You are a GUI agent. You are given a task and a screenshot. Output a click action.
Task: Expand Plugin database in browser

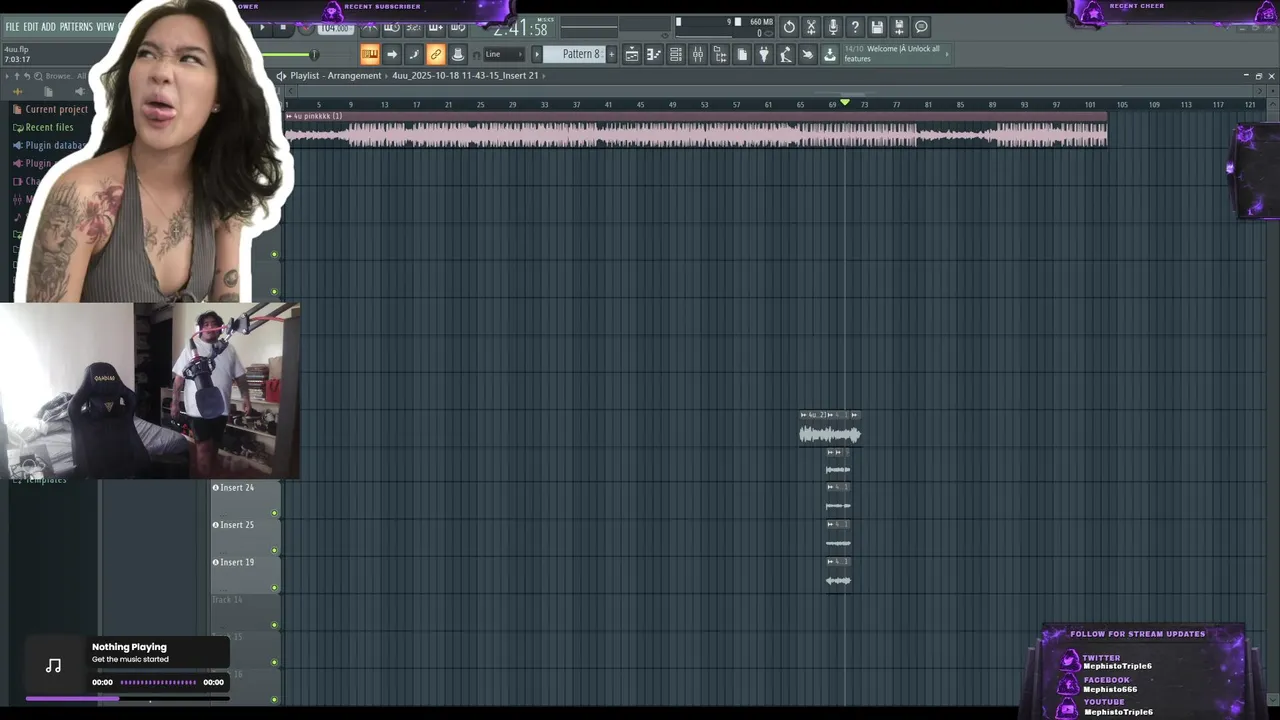click(48, 146)
